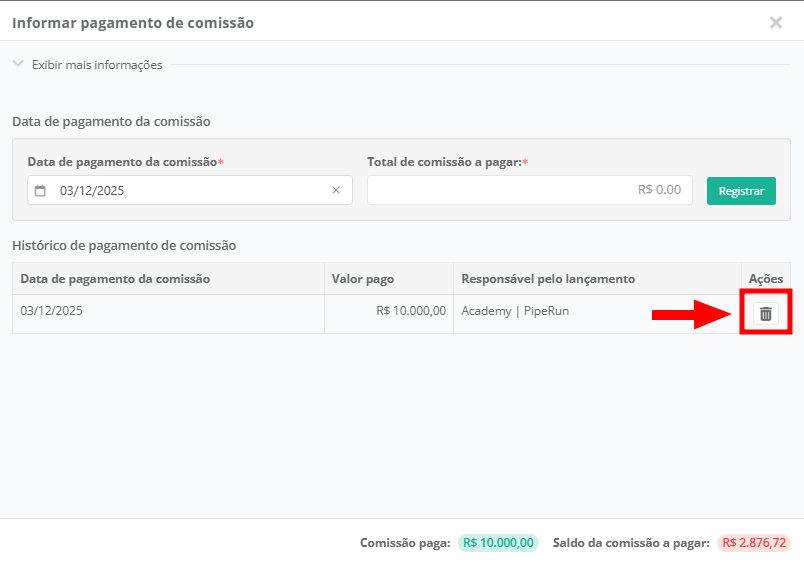Screen dimensions: 804x562
Task: Click Data de pagamento column header in table
Action: pos(115,279)
